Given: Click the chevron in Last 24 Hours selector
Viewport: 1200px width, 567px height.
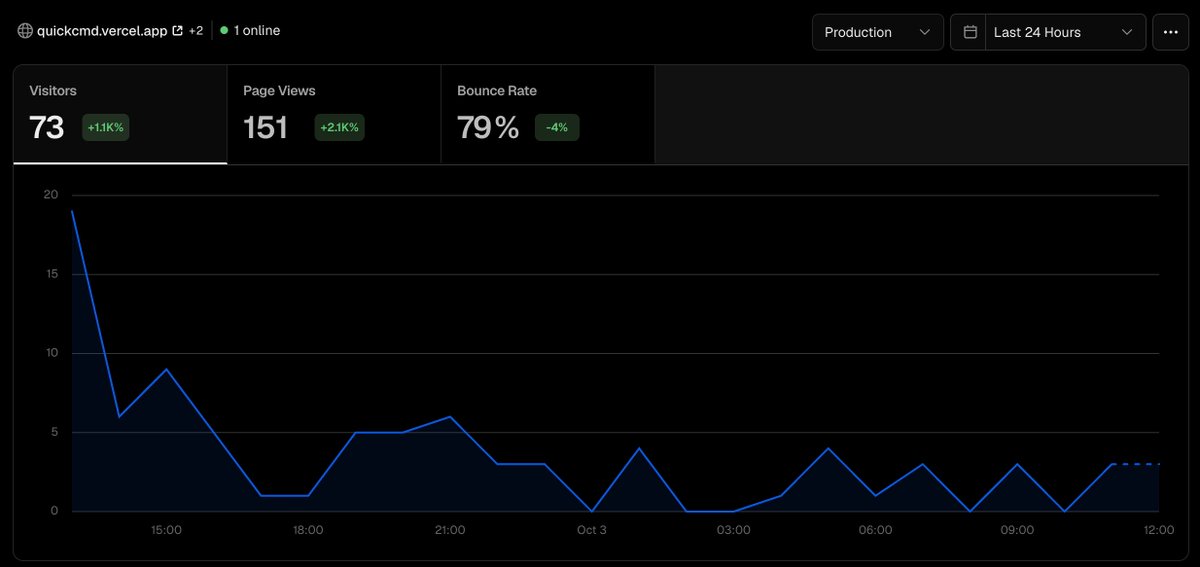Looking at the screenshot, I should (x=1127, y=32).
